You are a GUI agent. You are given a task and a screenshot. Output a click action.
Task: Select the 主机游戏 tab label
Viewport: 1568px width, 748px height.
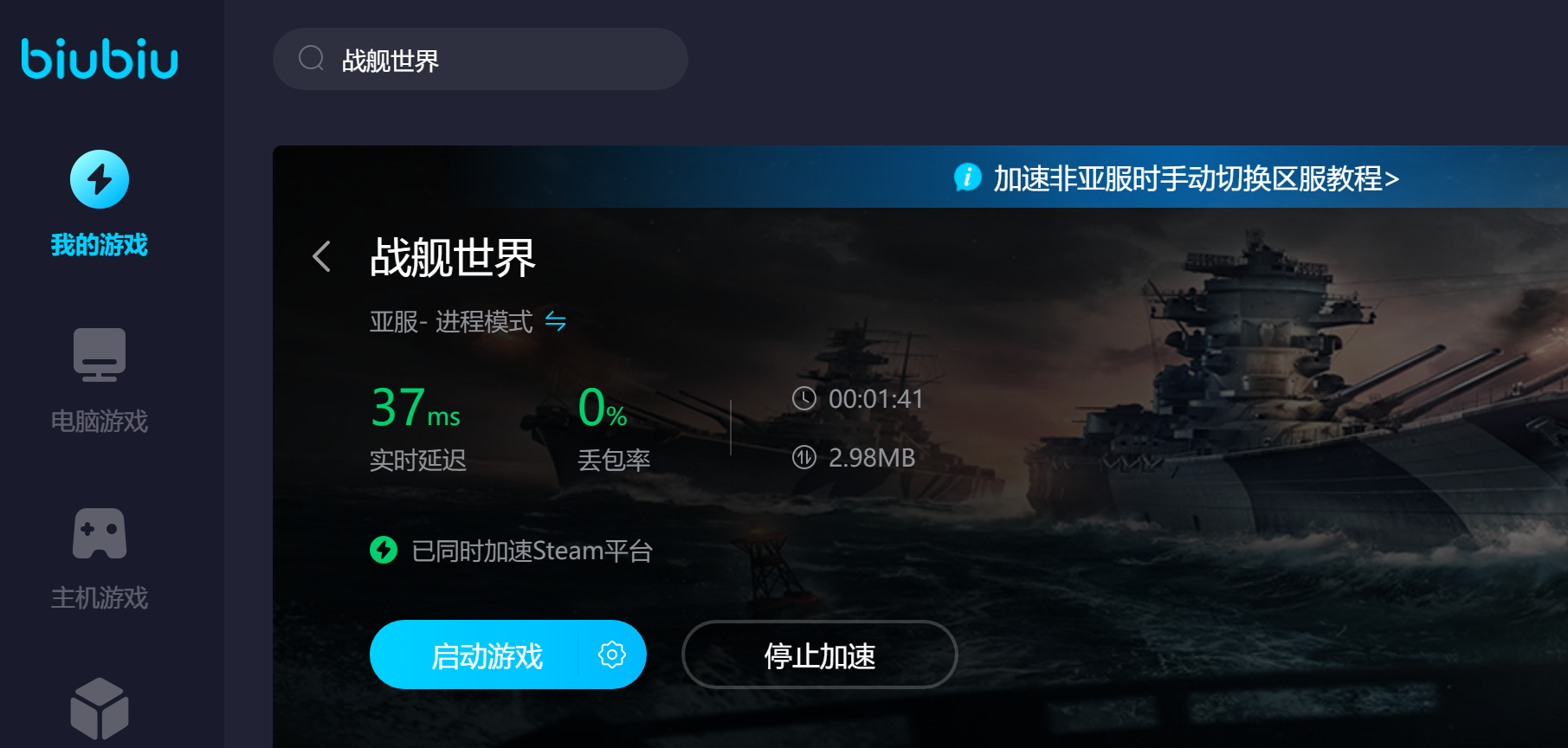(x=100, y=598)
